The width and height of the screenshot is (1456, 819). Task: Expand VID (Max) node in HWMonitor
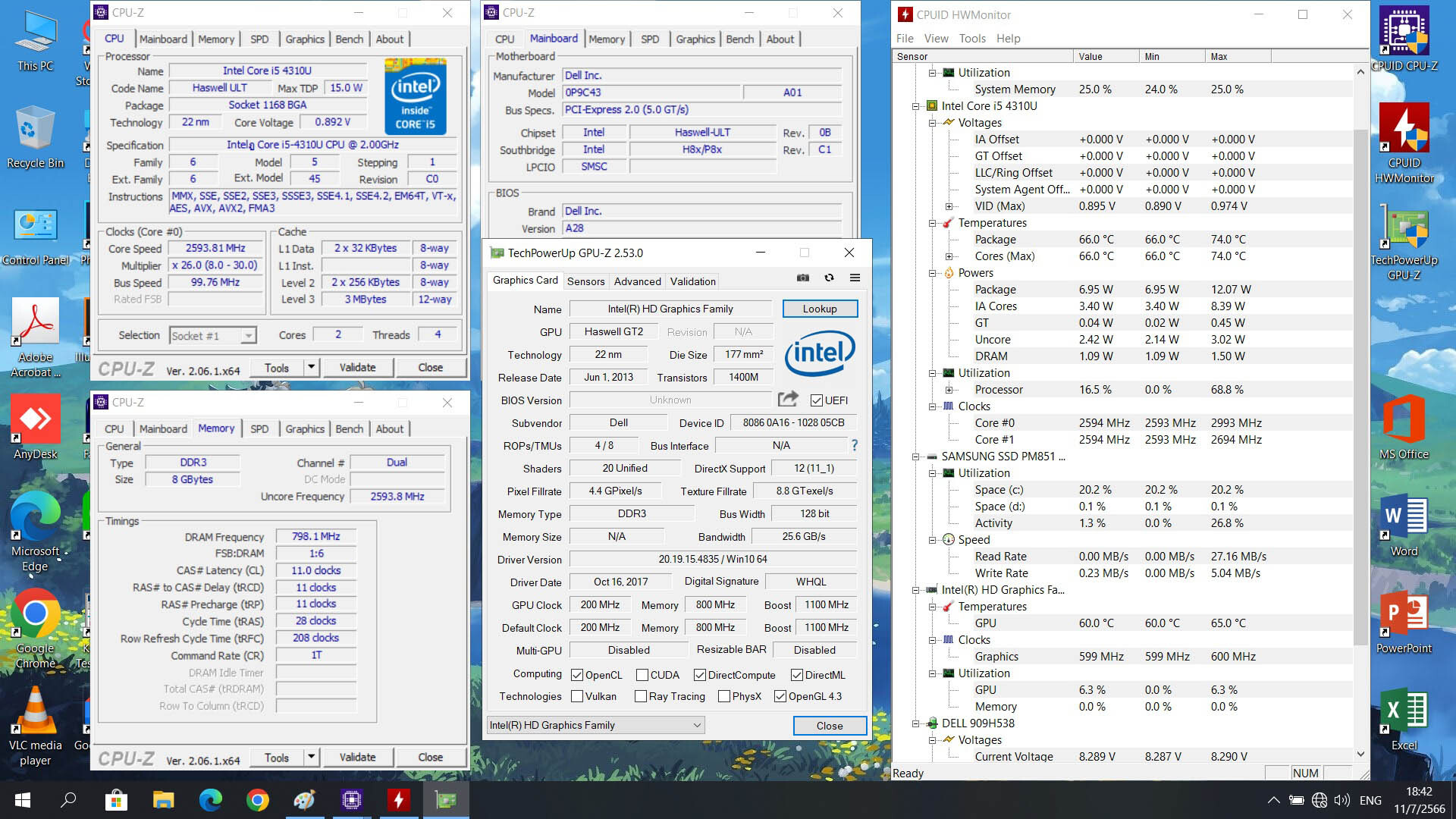tap(949, 206)
